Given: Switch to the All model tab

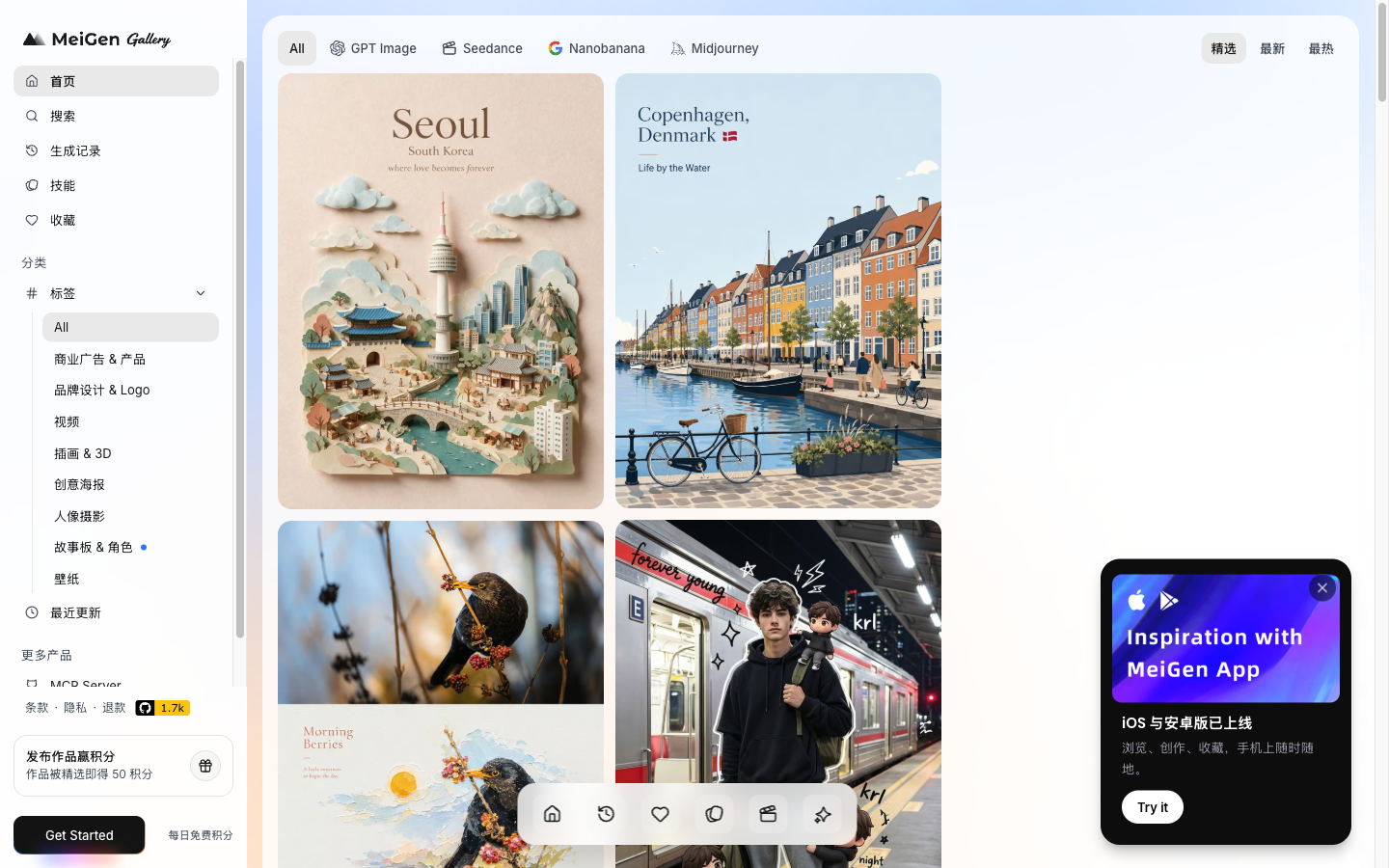Looking at the screenshot, I should coord(297,48).
